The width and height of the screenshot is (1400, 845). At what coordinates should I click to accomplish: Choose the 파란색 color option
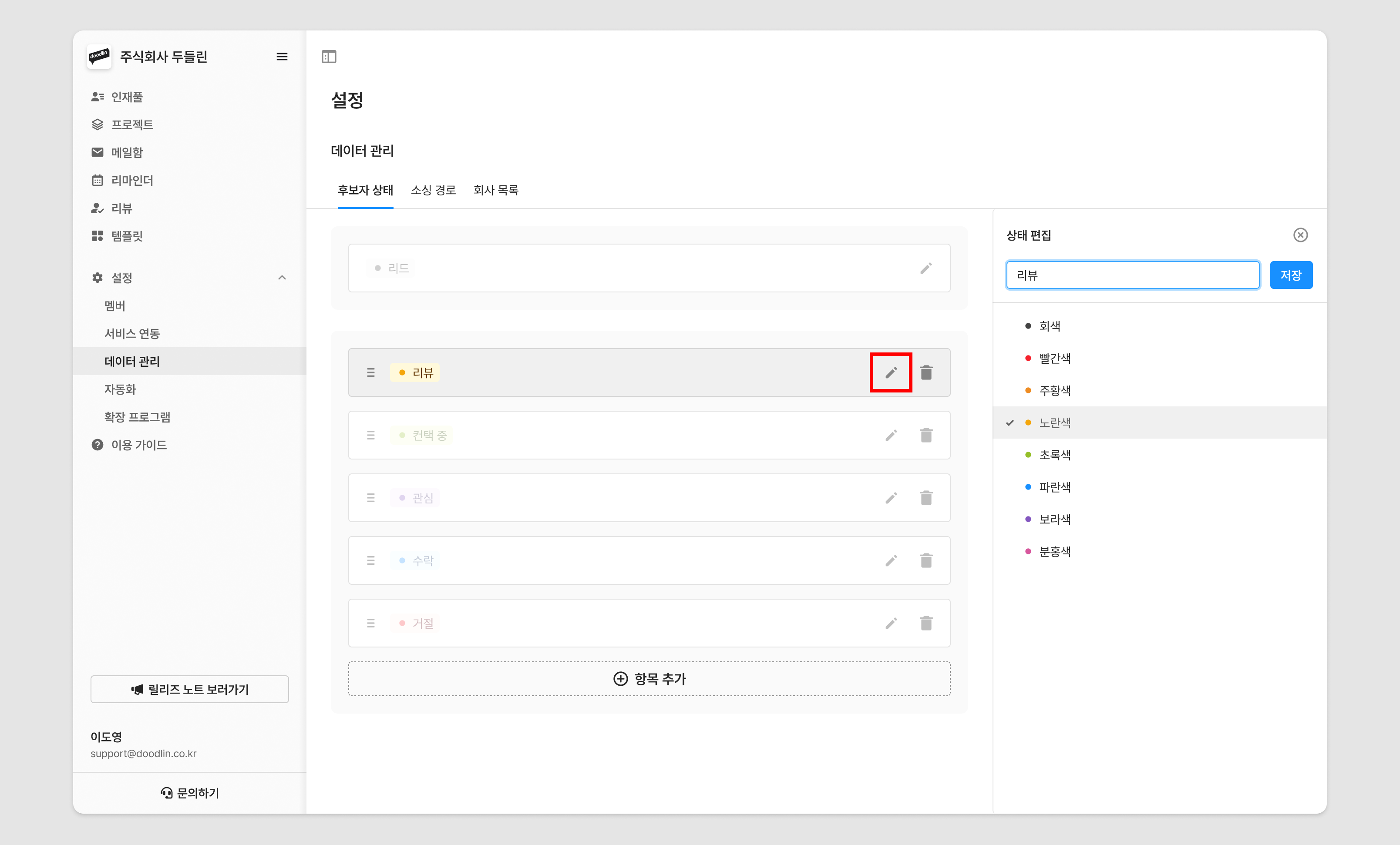point(1054,487)
